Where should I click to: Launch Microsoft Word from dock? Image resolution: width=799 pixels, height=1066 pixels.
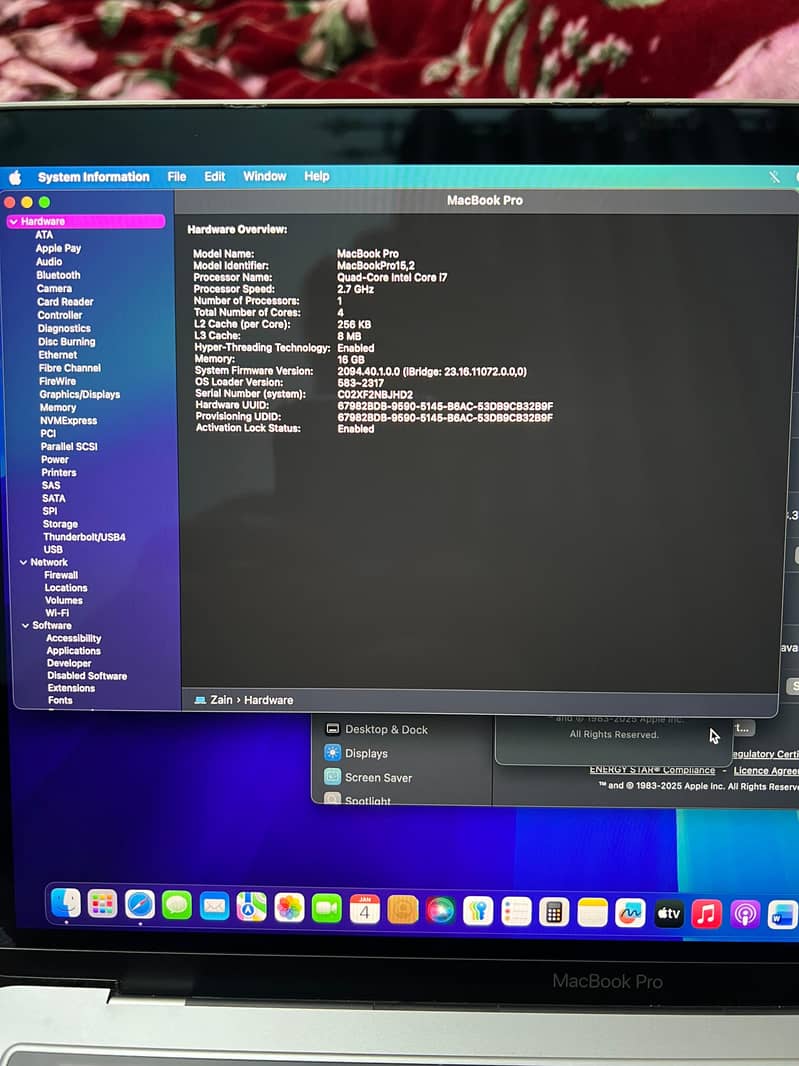tap(783, 916)
